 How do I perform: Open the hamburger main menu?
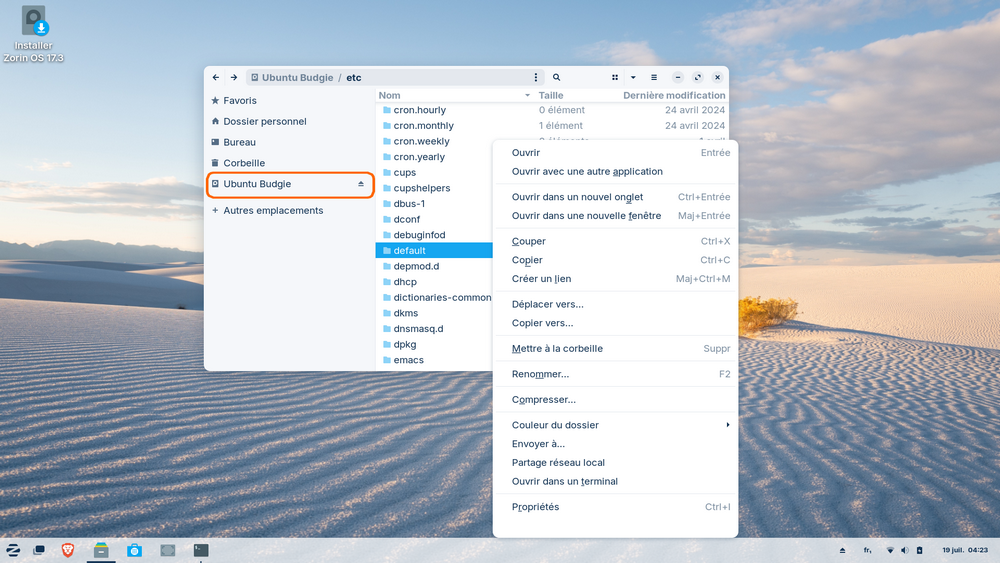pyautogui.click(x=654, y=77)
